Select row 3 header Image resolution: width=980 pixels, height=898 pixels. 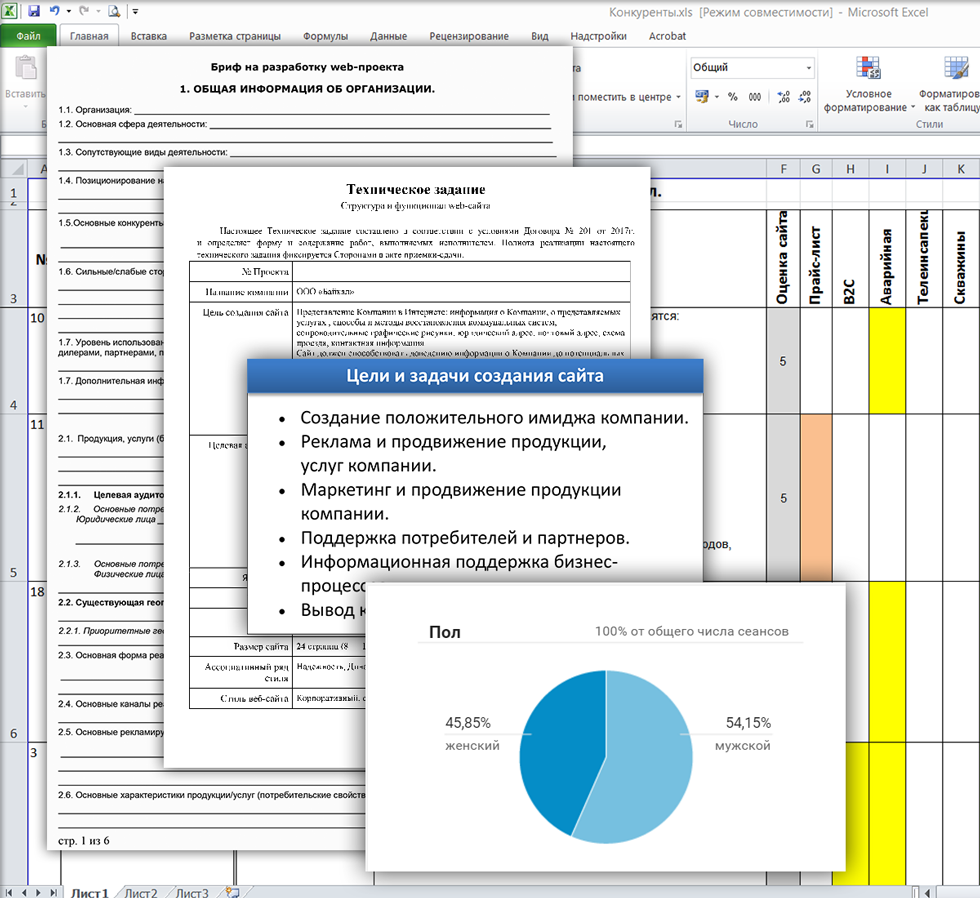(14, 257)
